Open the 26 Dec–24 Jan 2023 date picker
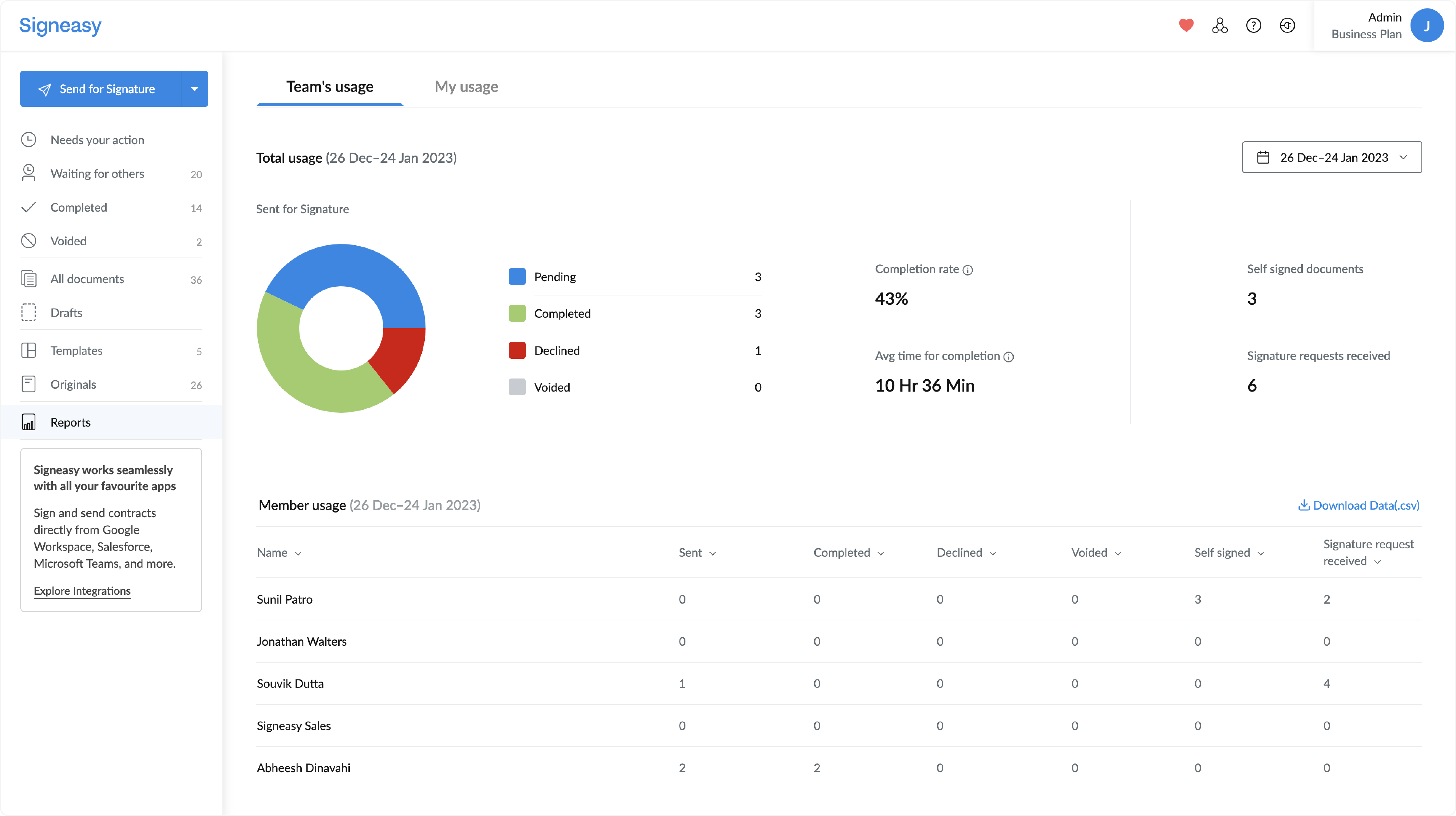 [1332, 157]
